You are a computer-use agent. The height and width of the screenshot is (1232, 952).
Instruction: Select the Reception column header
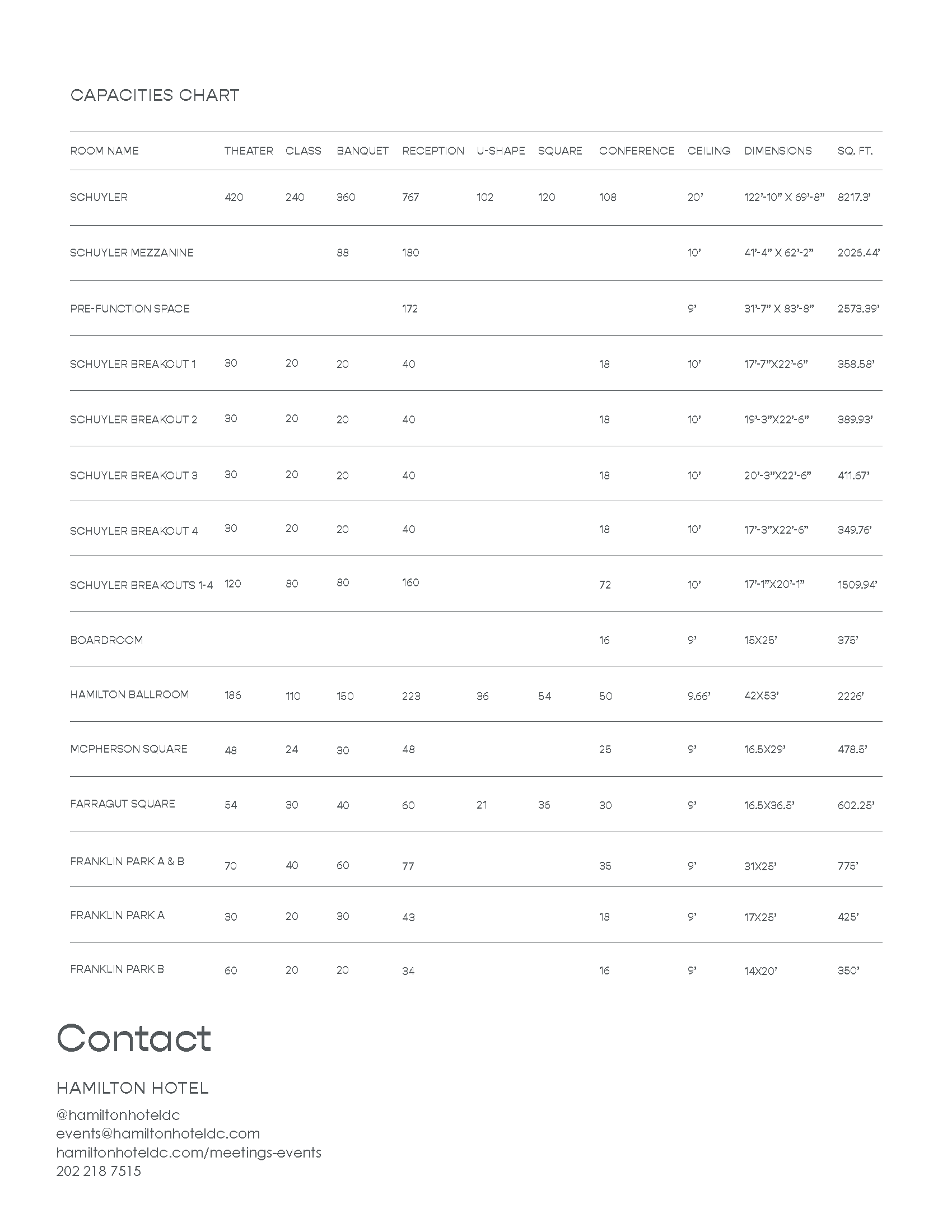432,151
